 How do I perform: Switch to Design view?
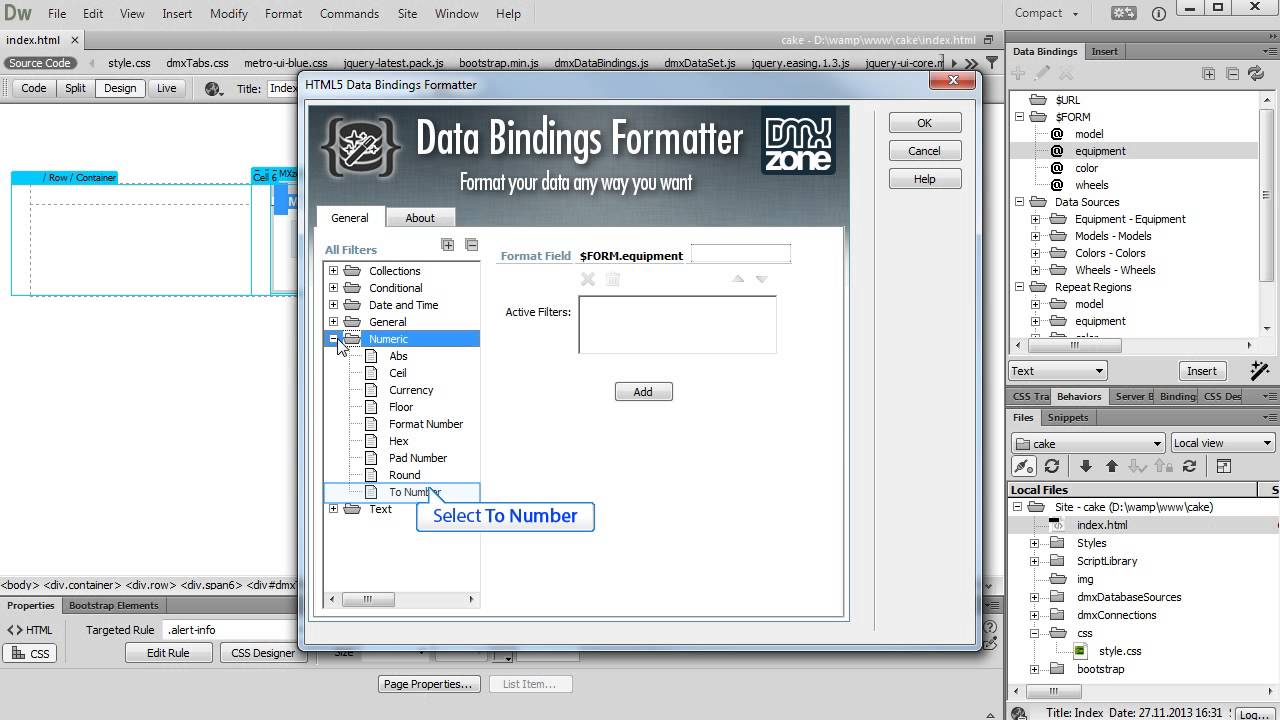(x=120, y=88)
